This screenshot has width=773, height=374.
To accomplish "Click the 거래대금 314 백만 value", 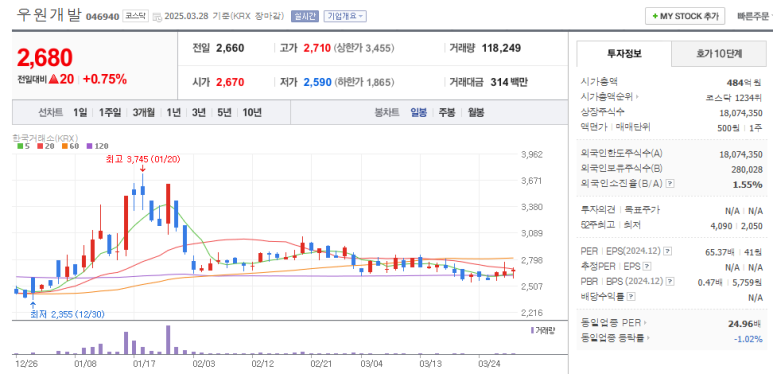I will [x=509, y=82].
